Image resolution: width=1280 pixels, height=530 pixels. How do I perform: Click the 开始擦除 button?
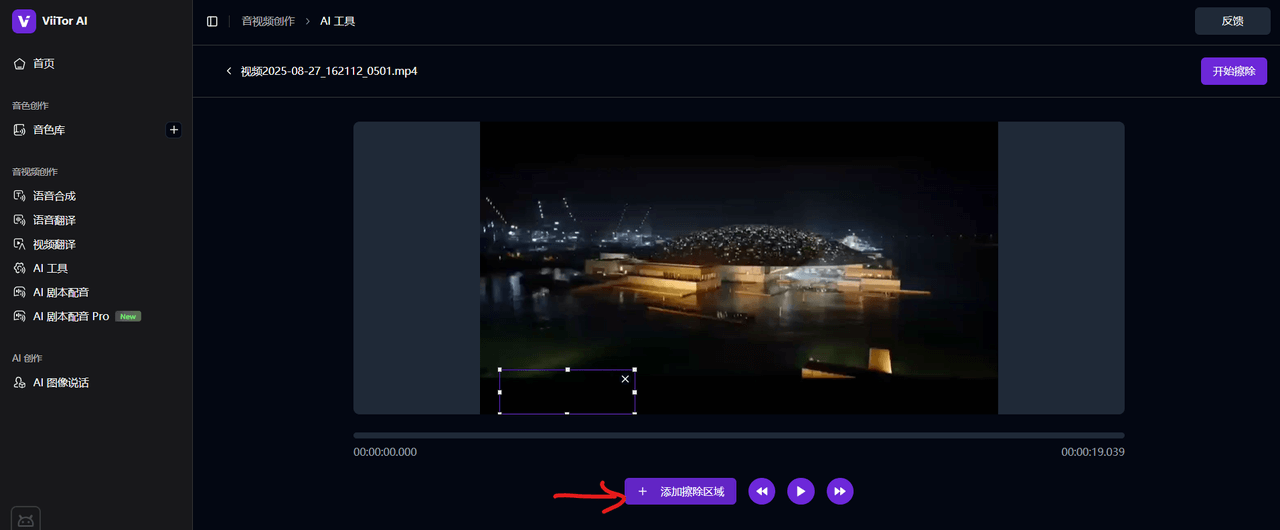click(1233, 71)
